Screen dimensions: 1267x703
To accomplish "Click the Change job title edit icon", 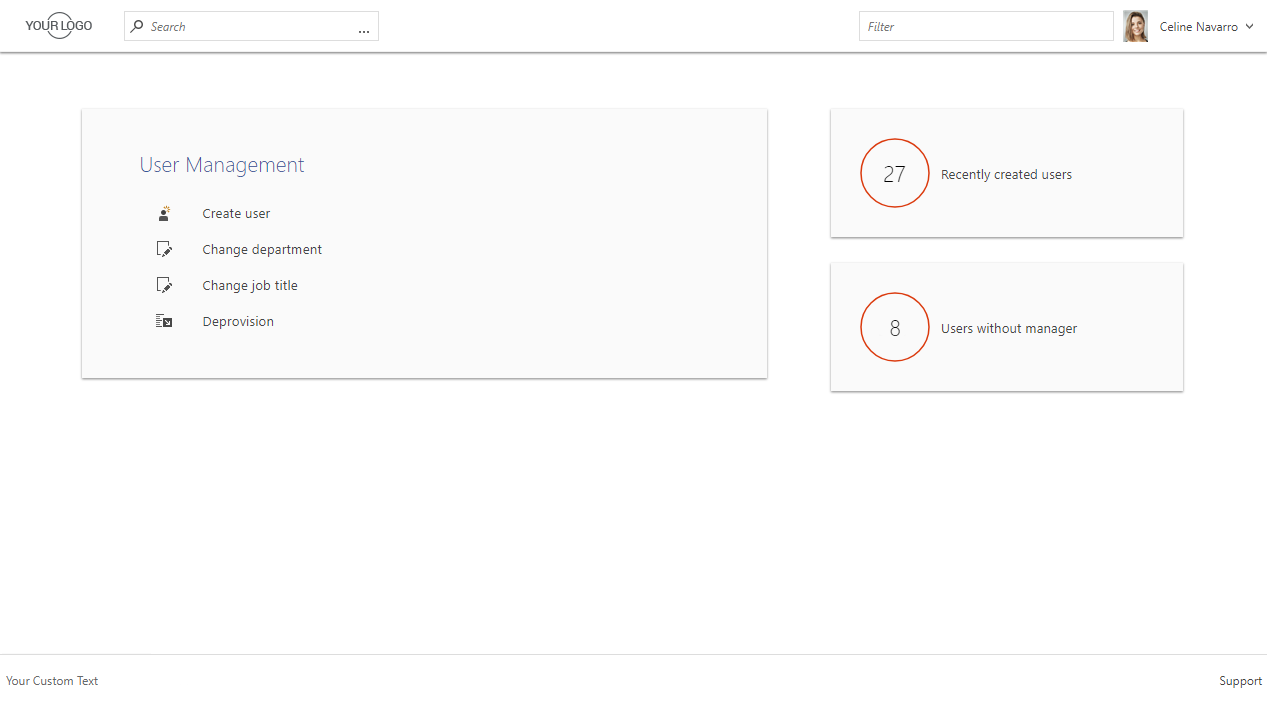I will (x=164, y=285).
